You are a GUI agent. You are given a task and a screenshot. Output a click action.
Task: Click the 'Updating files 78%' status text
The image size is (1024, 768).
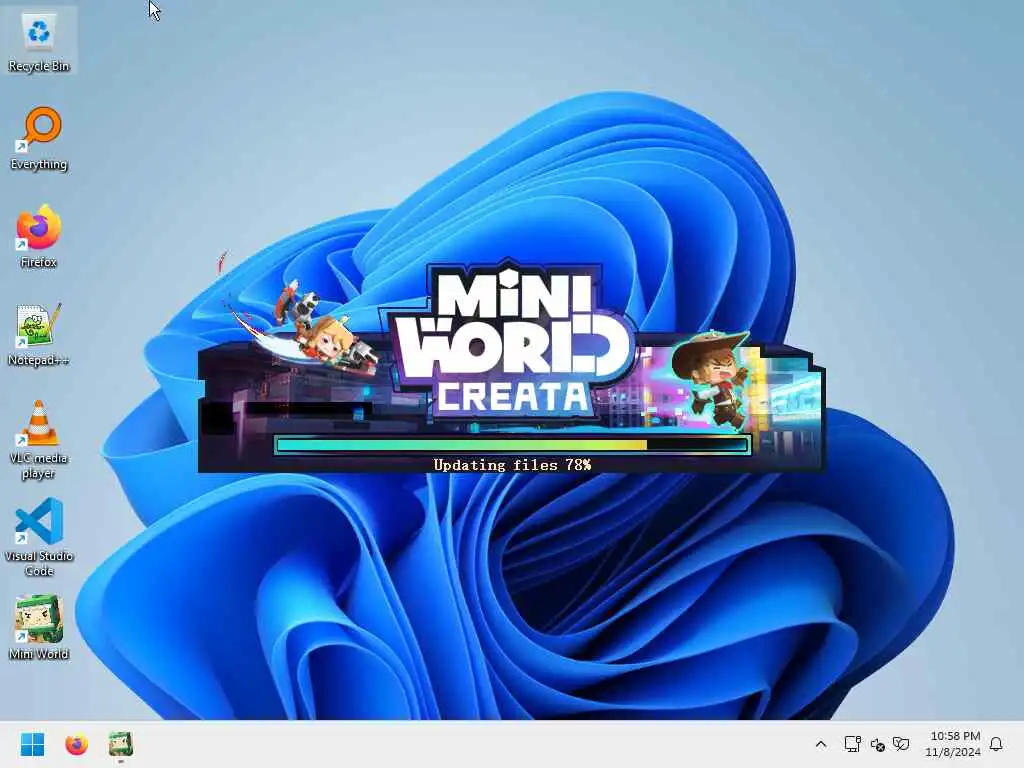(513, 464)
